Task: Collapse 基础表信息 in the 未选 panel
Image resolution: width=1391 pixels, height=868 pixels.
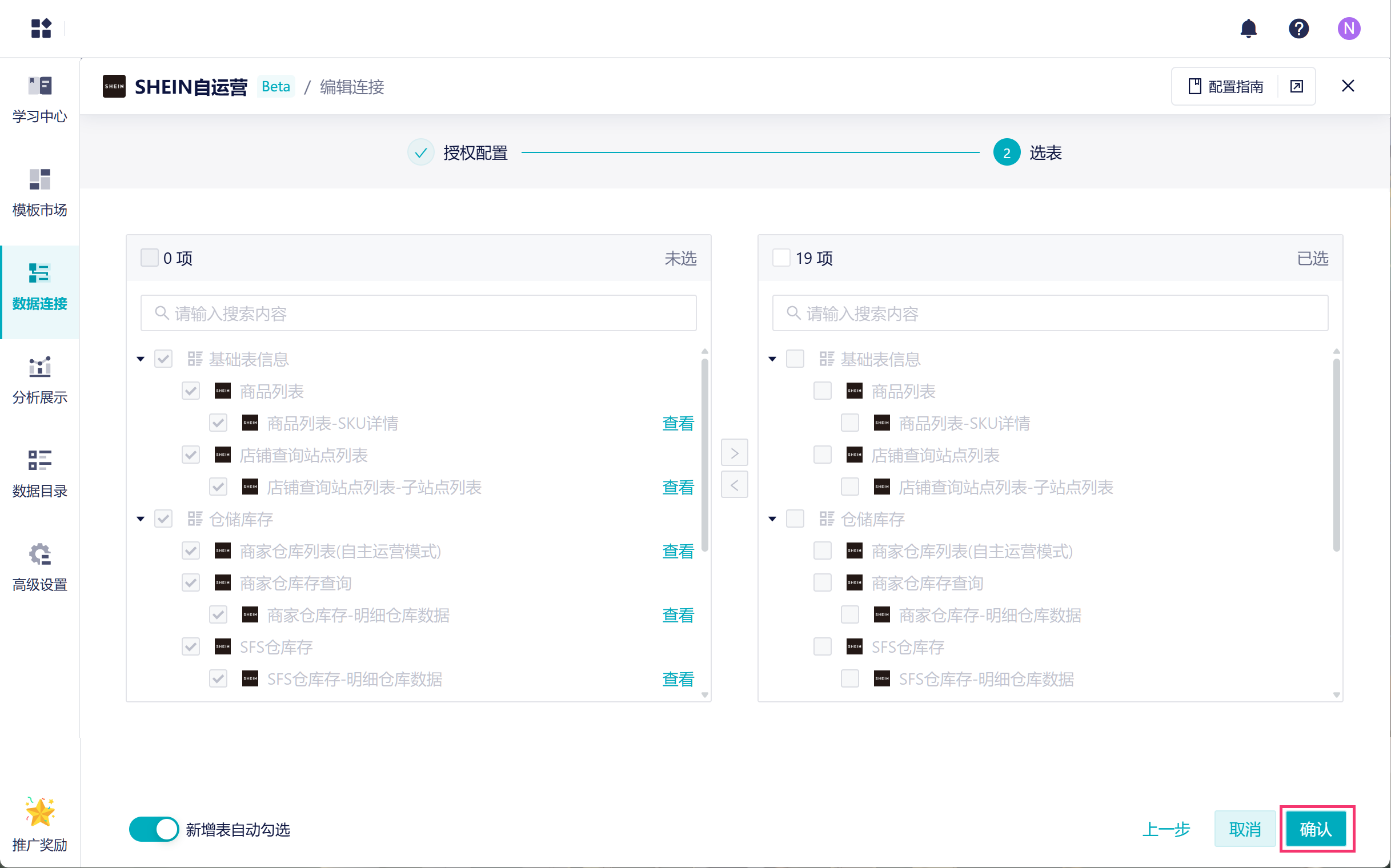Action: tap(141, 359)
